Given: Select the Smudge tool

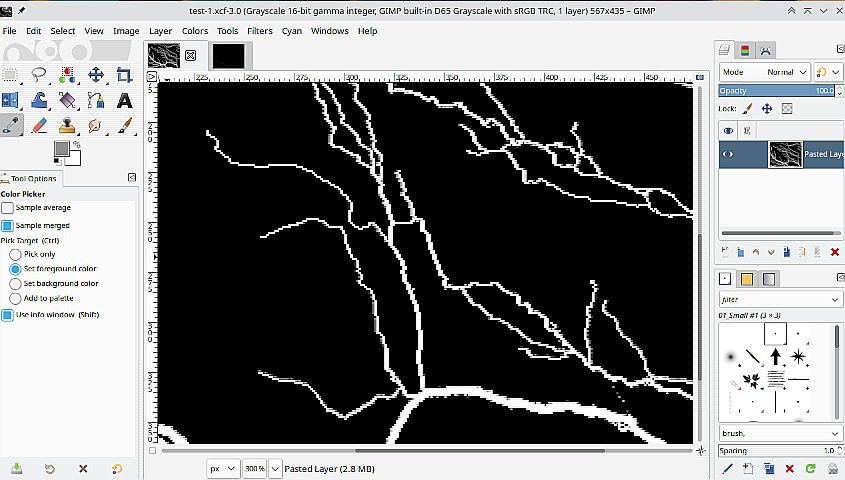Looking at the screenshot, I should click(96, 126).
